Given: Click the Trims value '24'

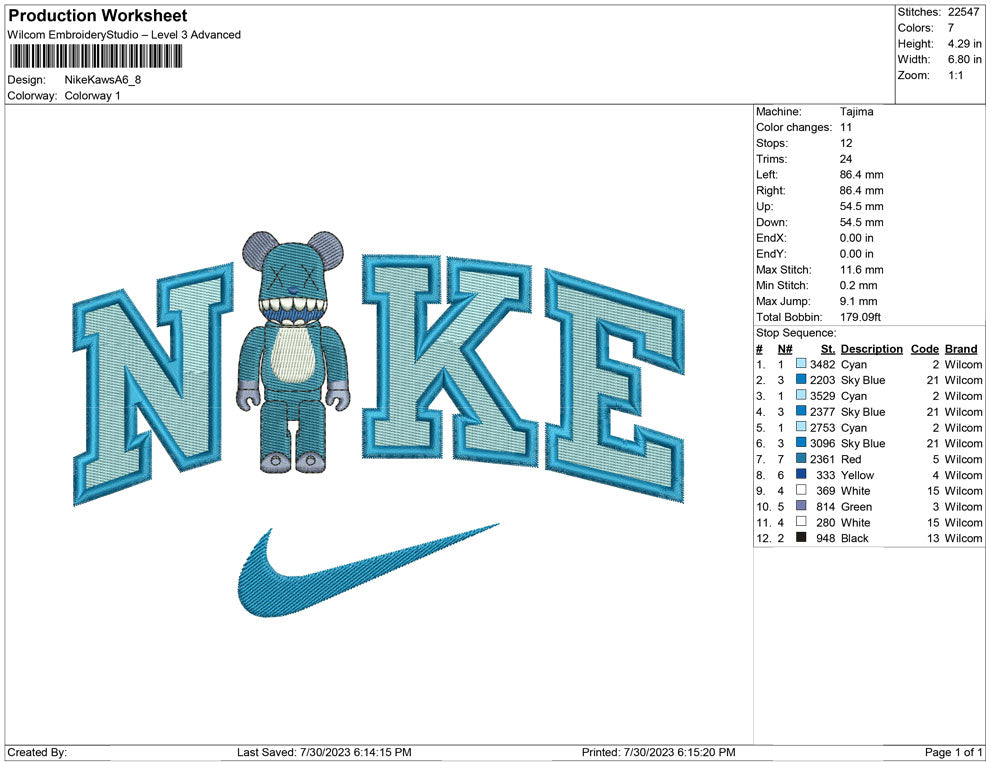Looking at the screenshot, I should tap(846, 159).
